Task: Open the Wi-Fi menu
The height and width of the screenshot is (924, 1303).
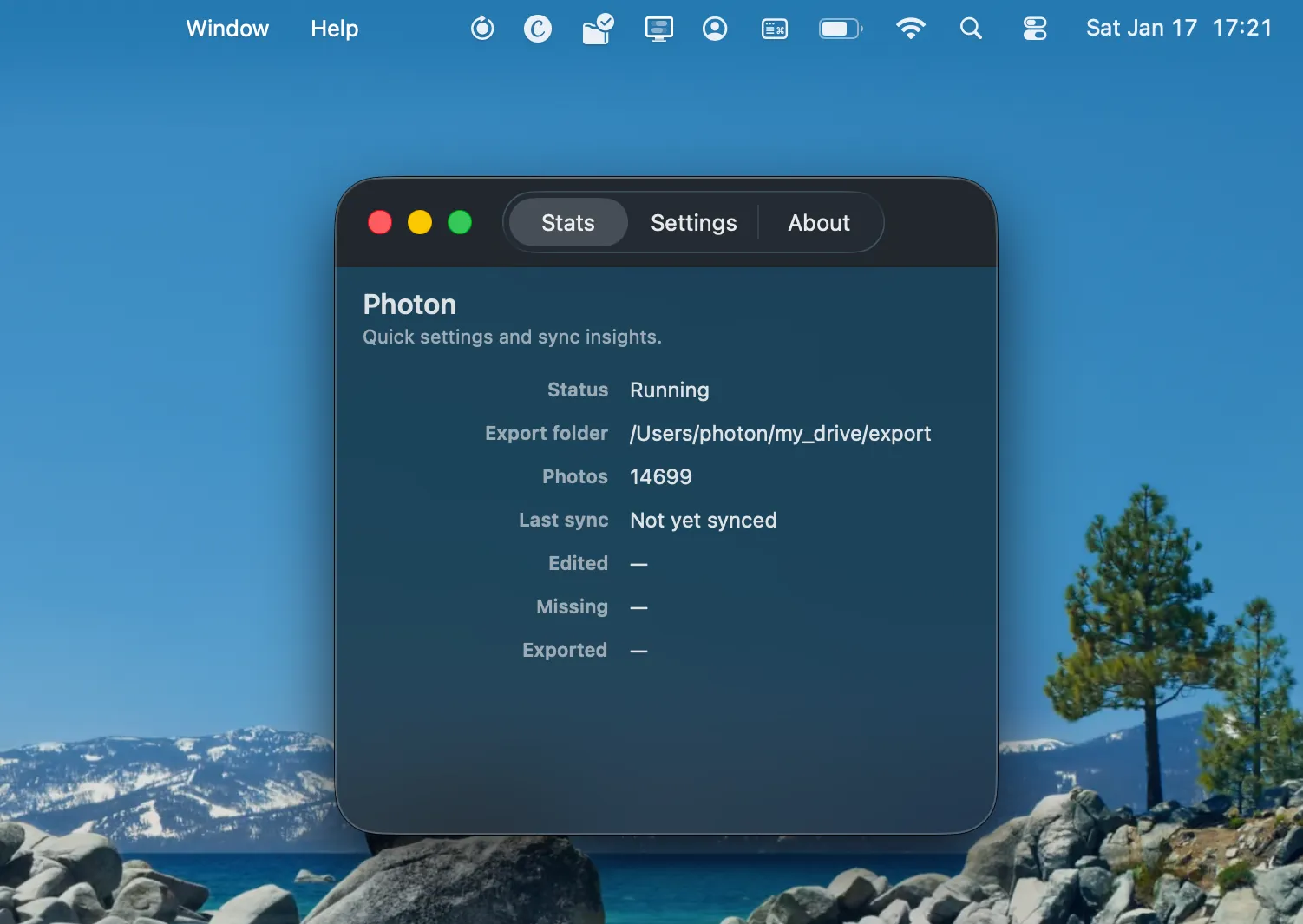Action: point(910,29)
